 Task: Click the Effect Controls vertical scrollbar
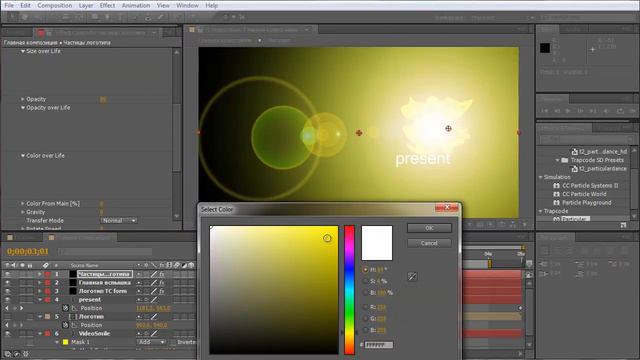(x=177, y=134)
